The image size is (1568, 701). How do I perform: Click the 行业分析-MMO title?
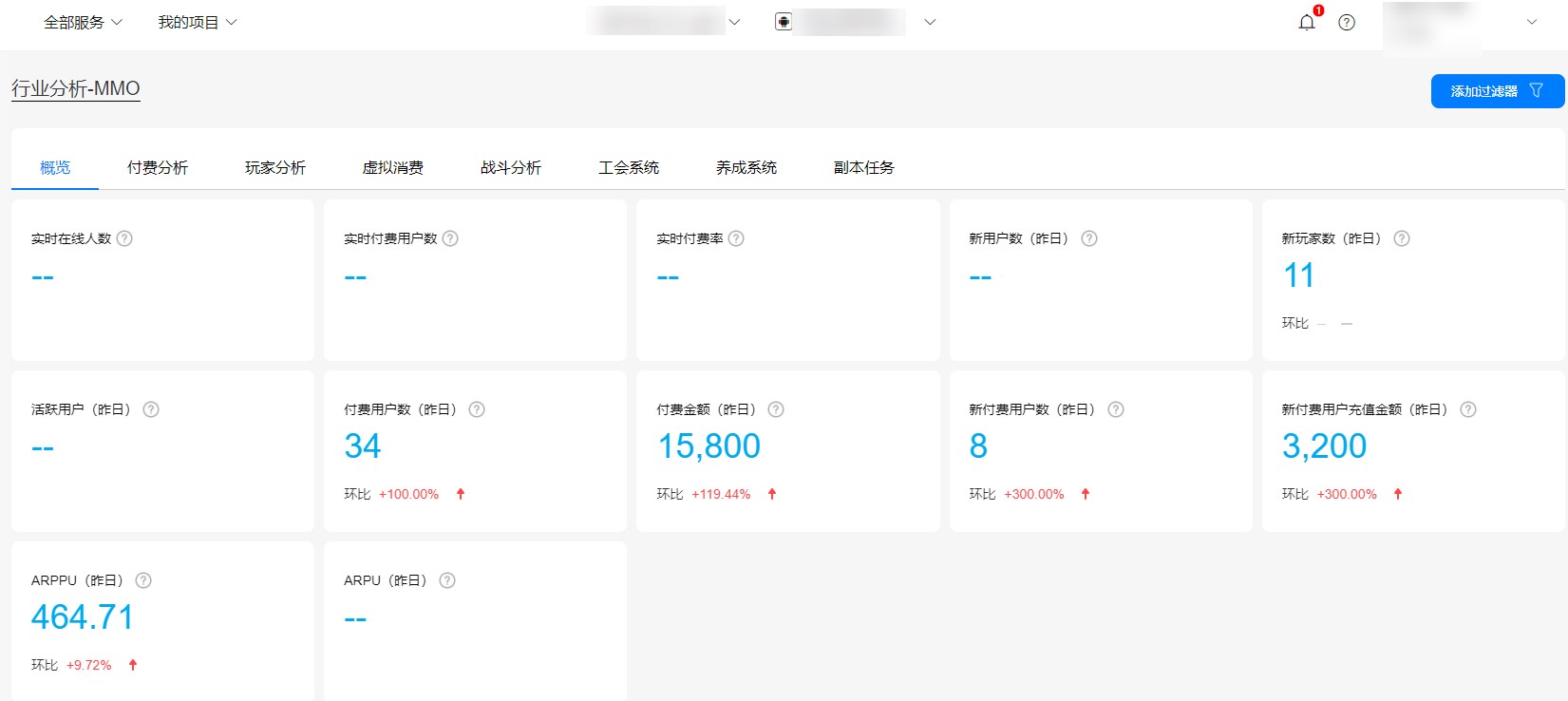tap(76, 88)
